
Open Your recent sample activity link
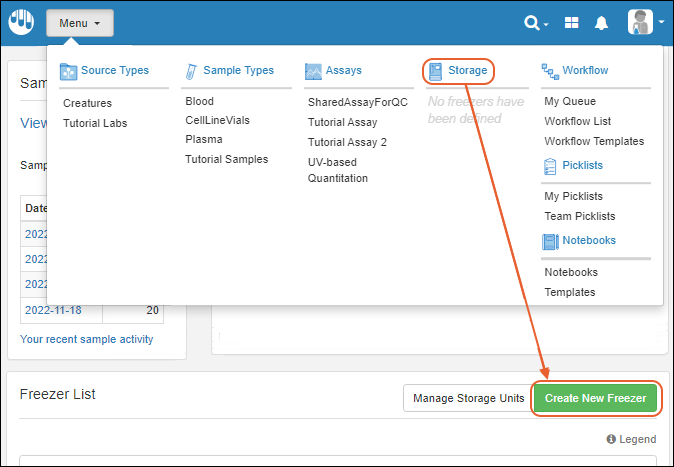tap(87, 339)
